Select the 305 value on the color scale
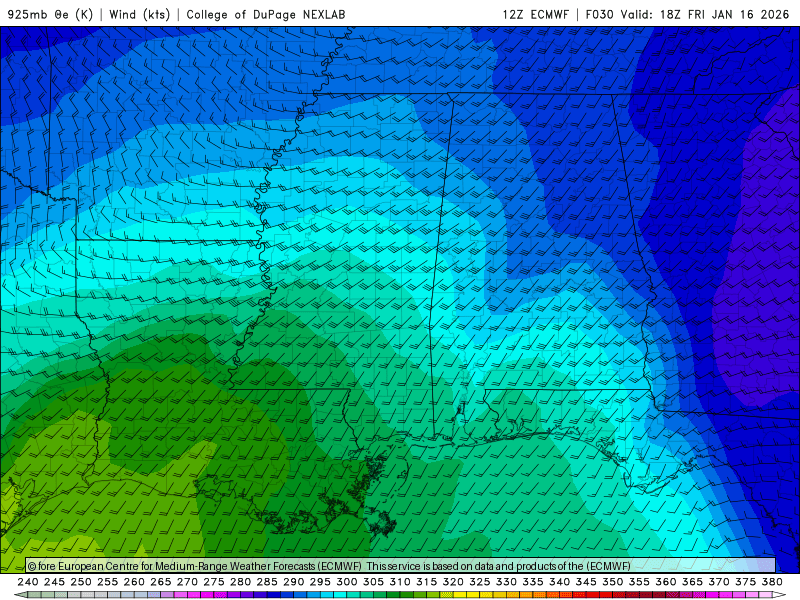800x600 pixels. (x=373, y=582)
